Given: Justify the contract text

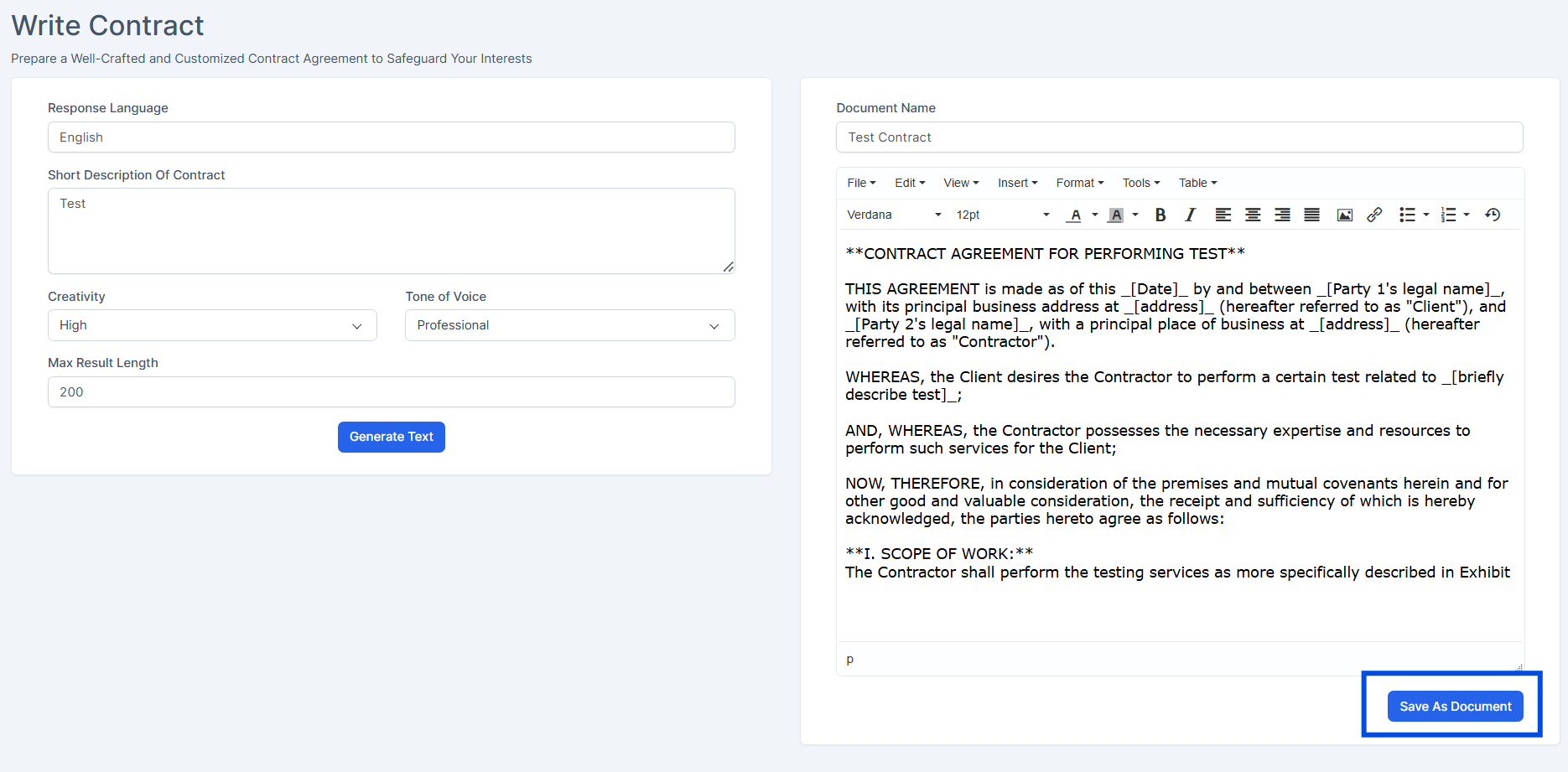Looking at the screenshot, I should 1311,215.
